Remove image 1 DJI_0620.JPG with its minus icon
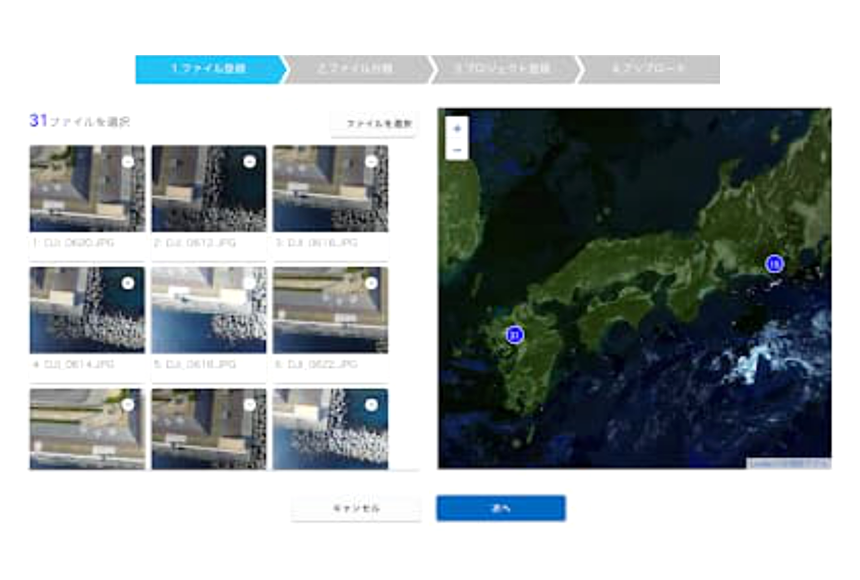 tap(127, 162)
